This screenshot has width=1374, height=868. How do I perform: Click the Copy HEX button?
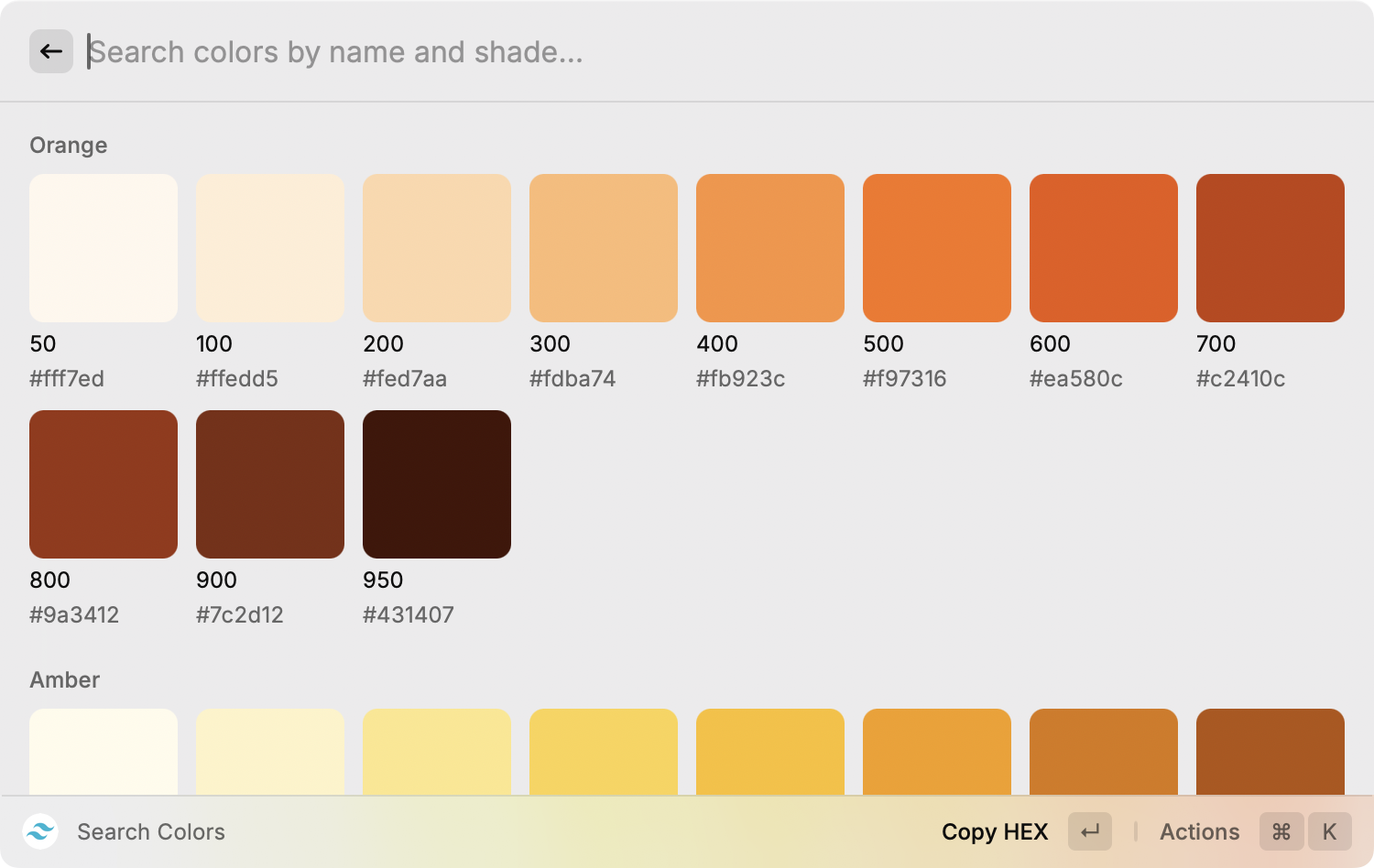(x=995, y=831)
